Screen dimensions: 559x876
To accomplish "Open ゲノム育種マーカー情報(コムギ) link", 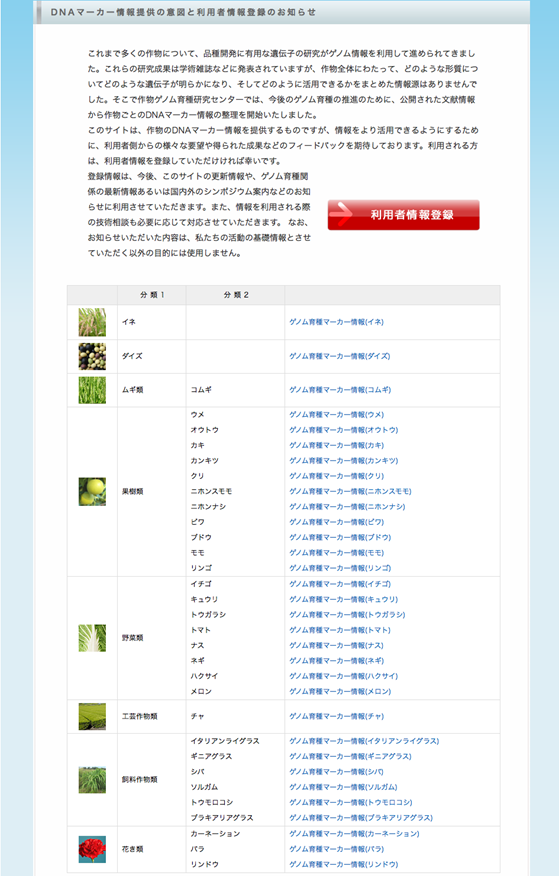I will point(340,390).
